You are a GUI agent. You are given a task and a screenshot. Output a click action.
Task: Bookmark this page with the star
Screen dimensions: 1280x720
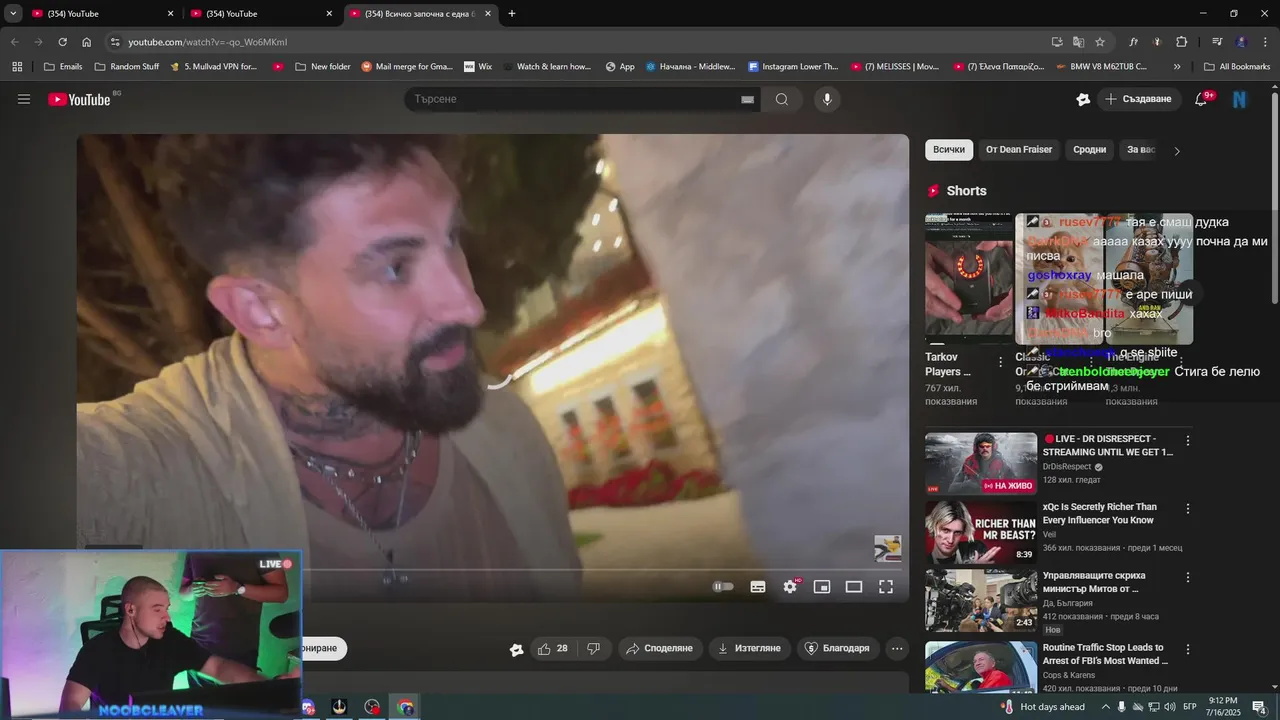click(x=1100, y=42)
